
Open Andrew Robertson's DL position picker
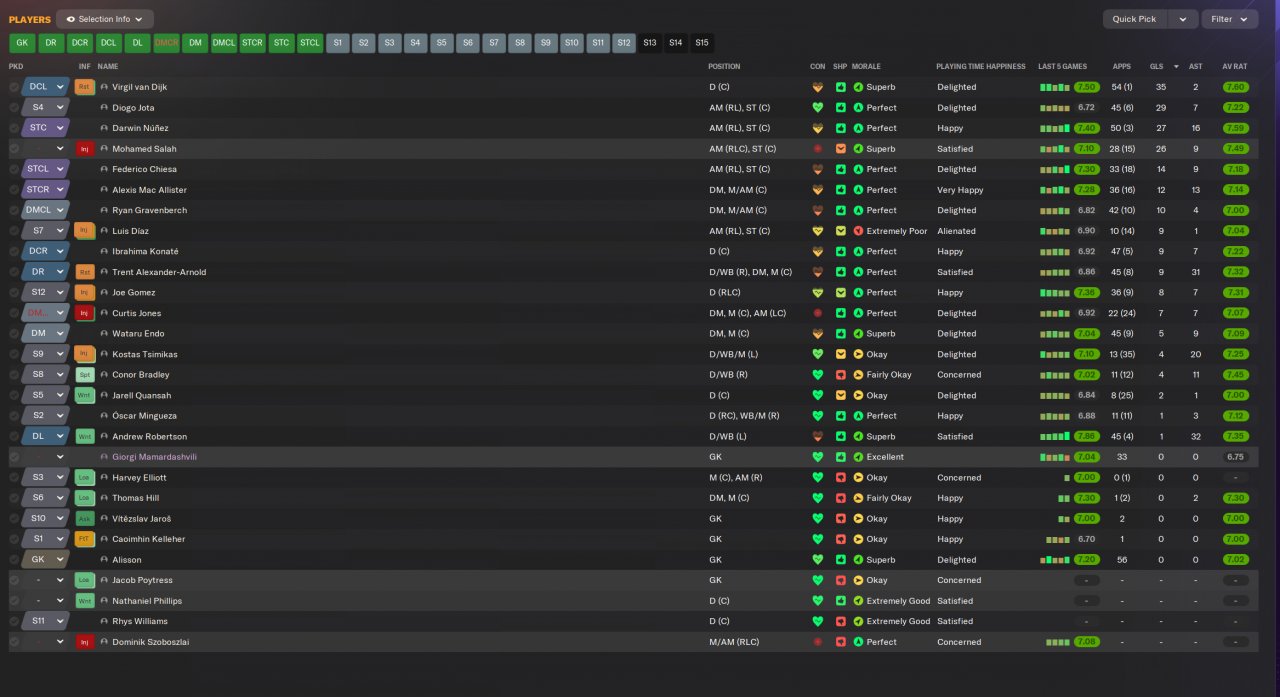(46, 437)
